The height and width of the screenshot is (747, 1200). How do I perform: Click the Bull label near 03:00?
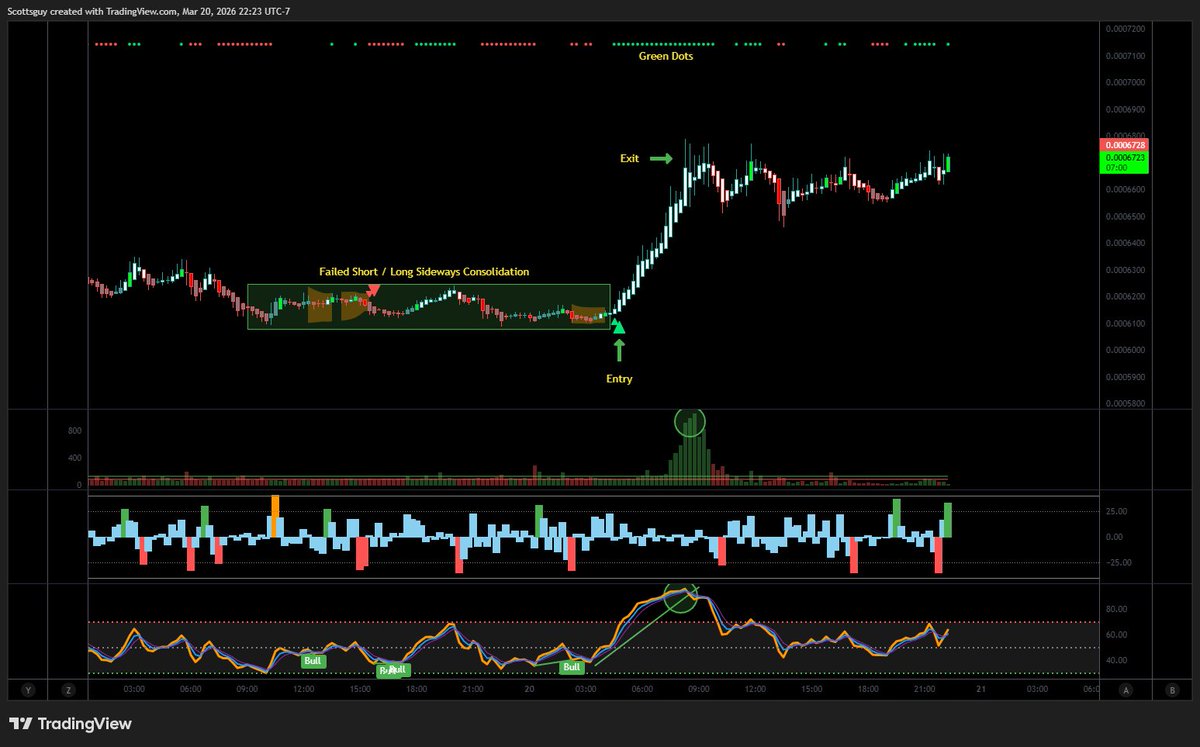tap(570, 667)
